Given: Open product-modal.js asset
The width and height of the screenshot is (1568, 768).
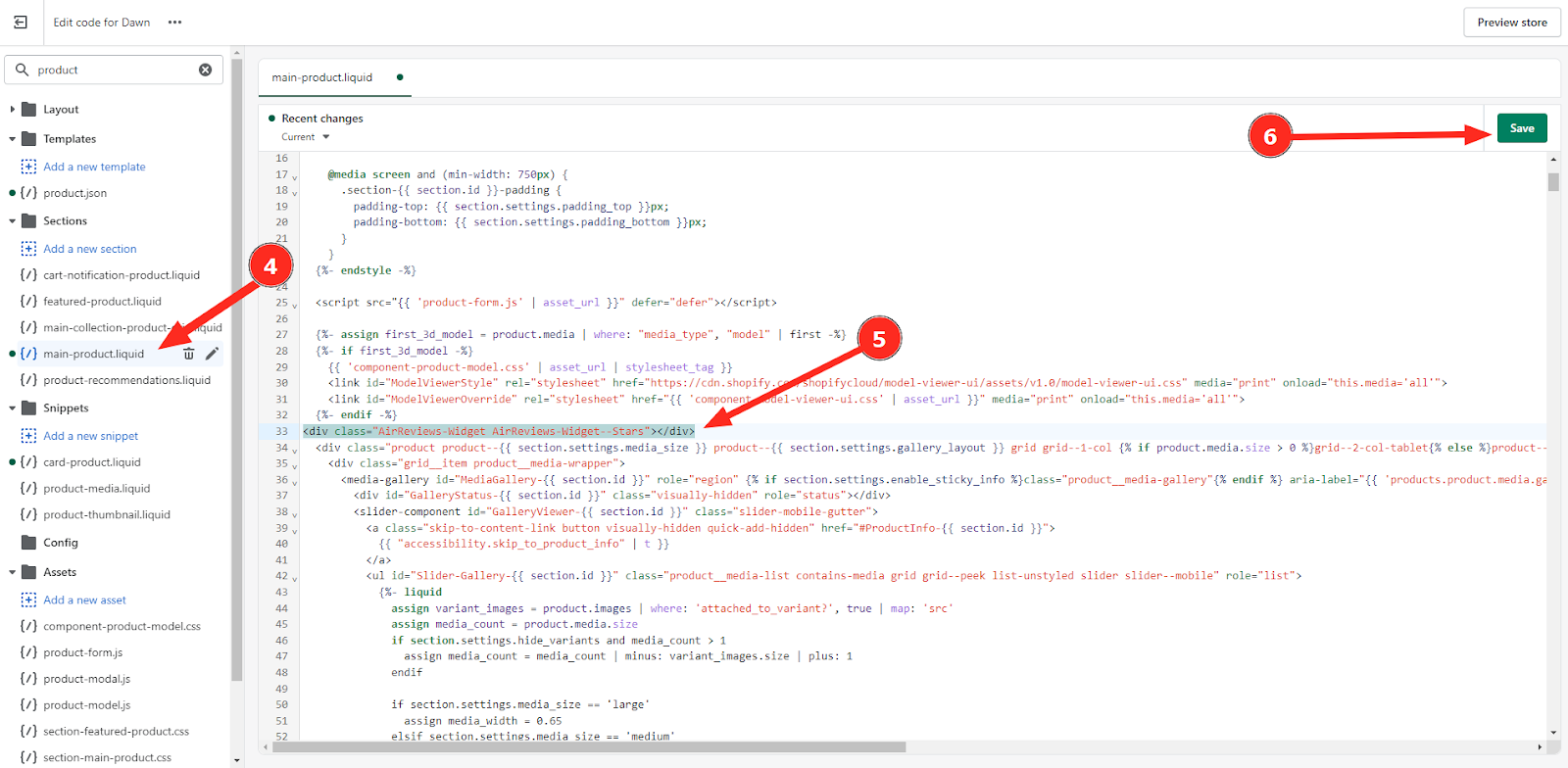Looking at the screenshot, I should click(86, 679).
